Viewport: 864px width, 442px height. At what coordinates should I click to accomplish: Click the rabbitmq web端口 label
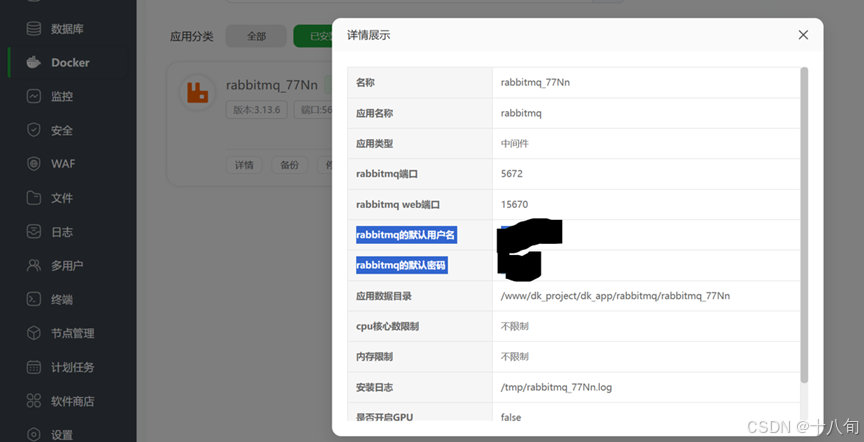[x=398, y=204]
